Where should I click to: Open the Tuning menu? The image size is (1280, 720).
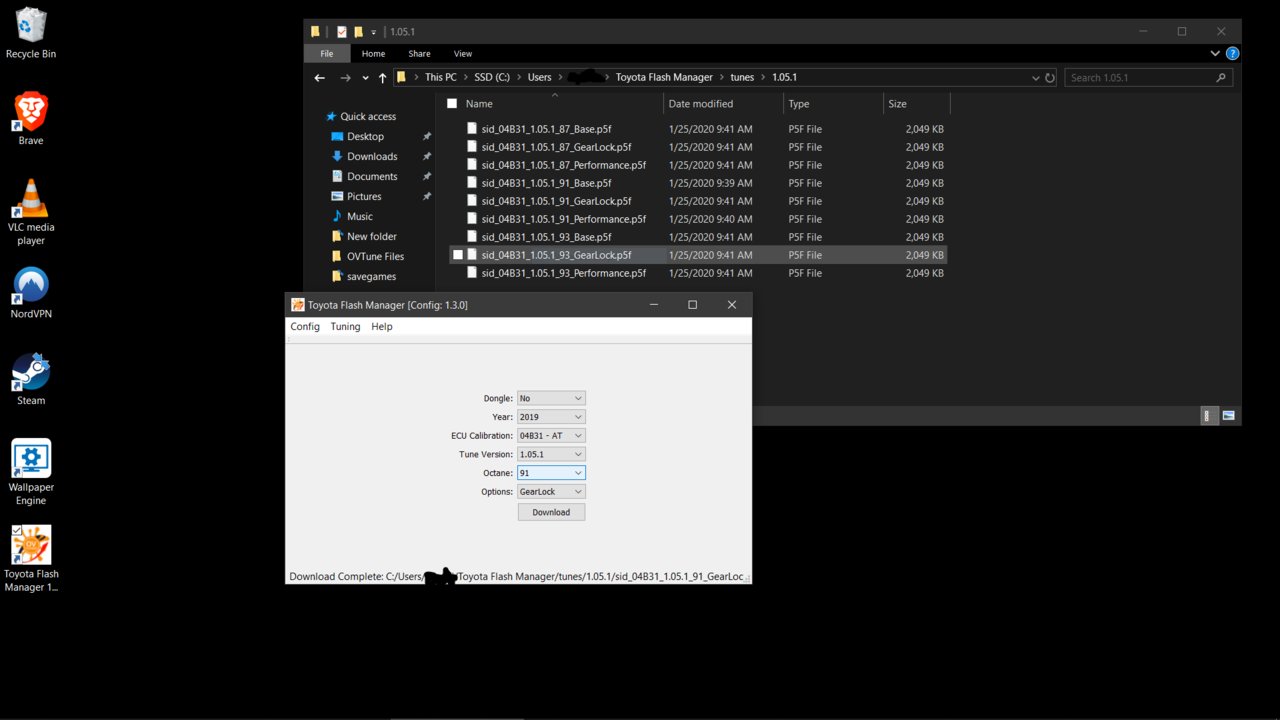[345, 327]
